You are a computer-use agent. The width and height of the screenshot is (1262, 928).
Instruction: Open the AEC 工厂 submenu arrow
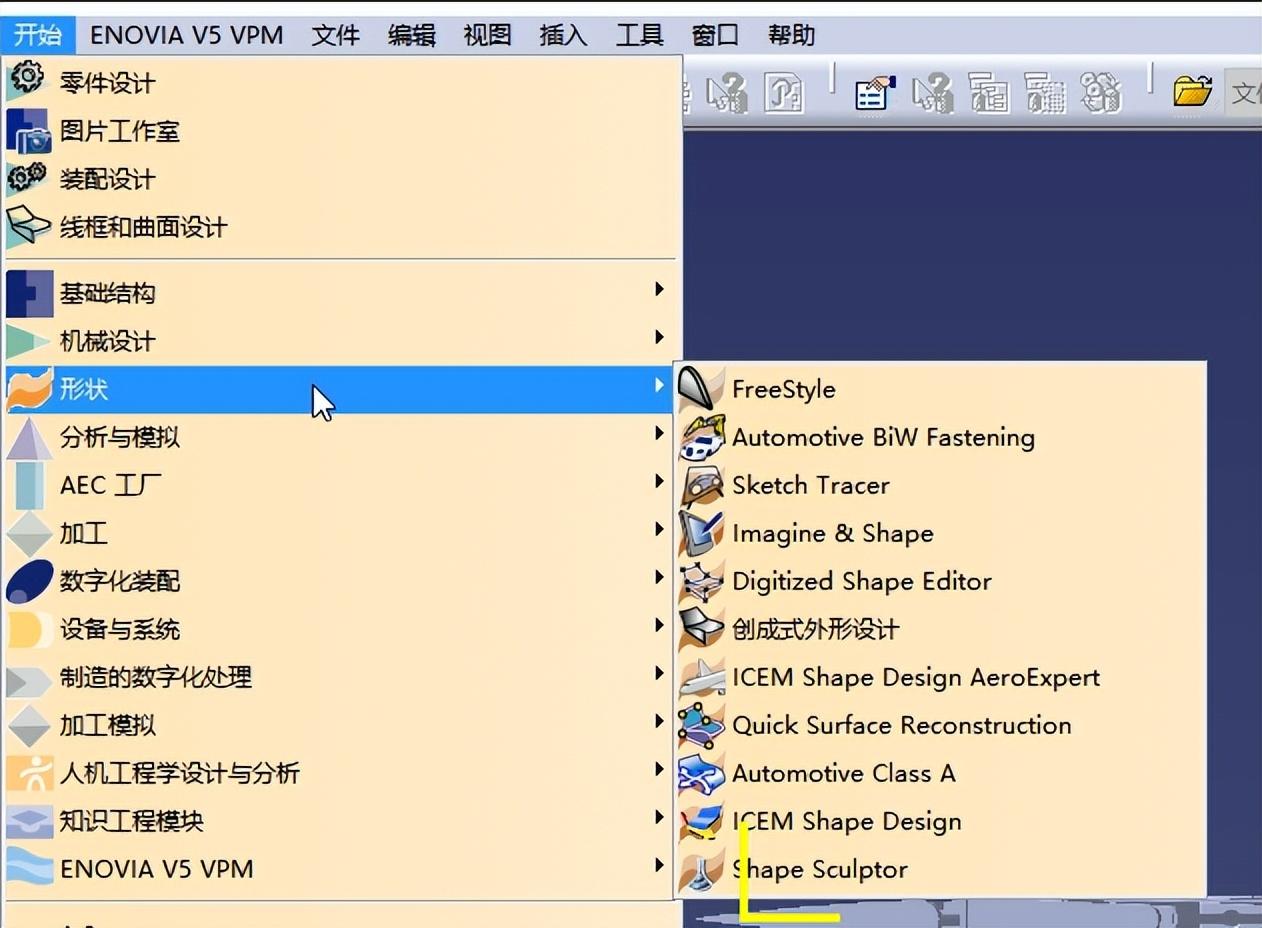tap(659, 481)
